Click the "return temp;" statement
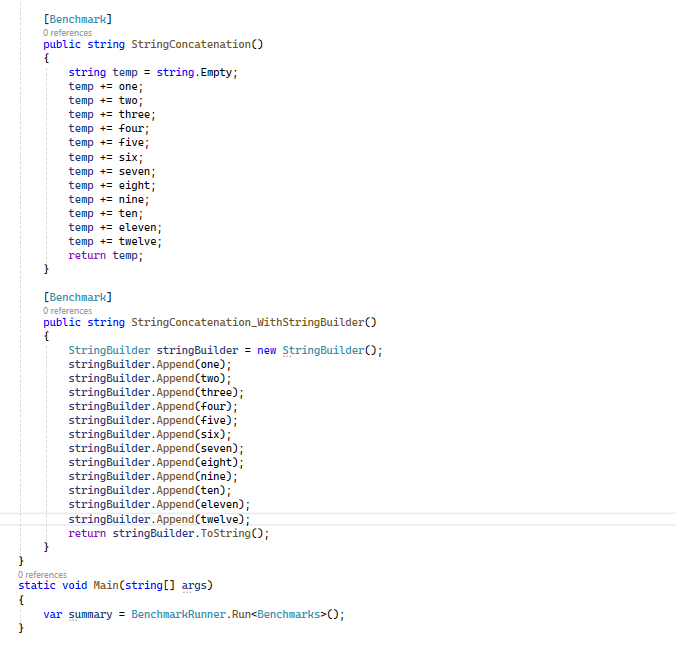 tap(105, 255)
